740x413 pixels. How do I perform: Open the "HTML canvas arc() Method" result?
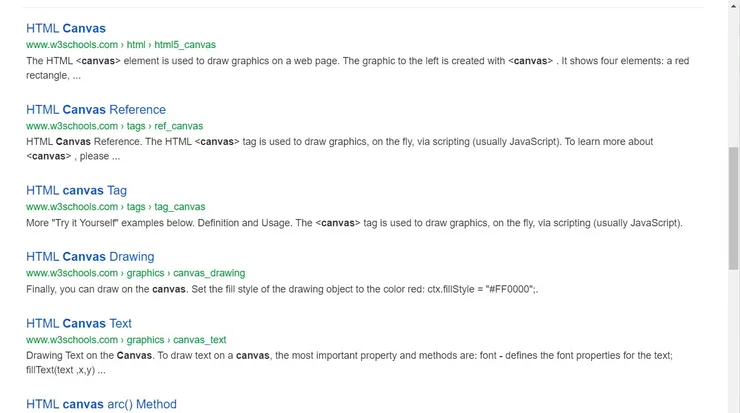pos(101,404)
